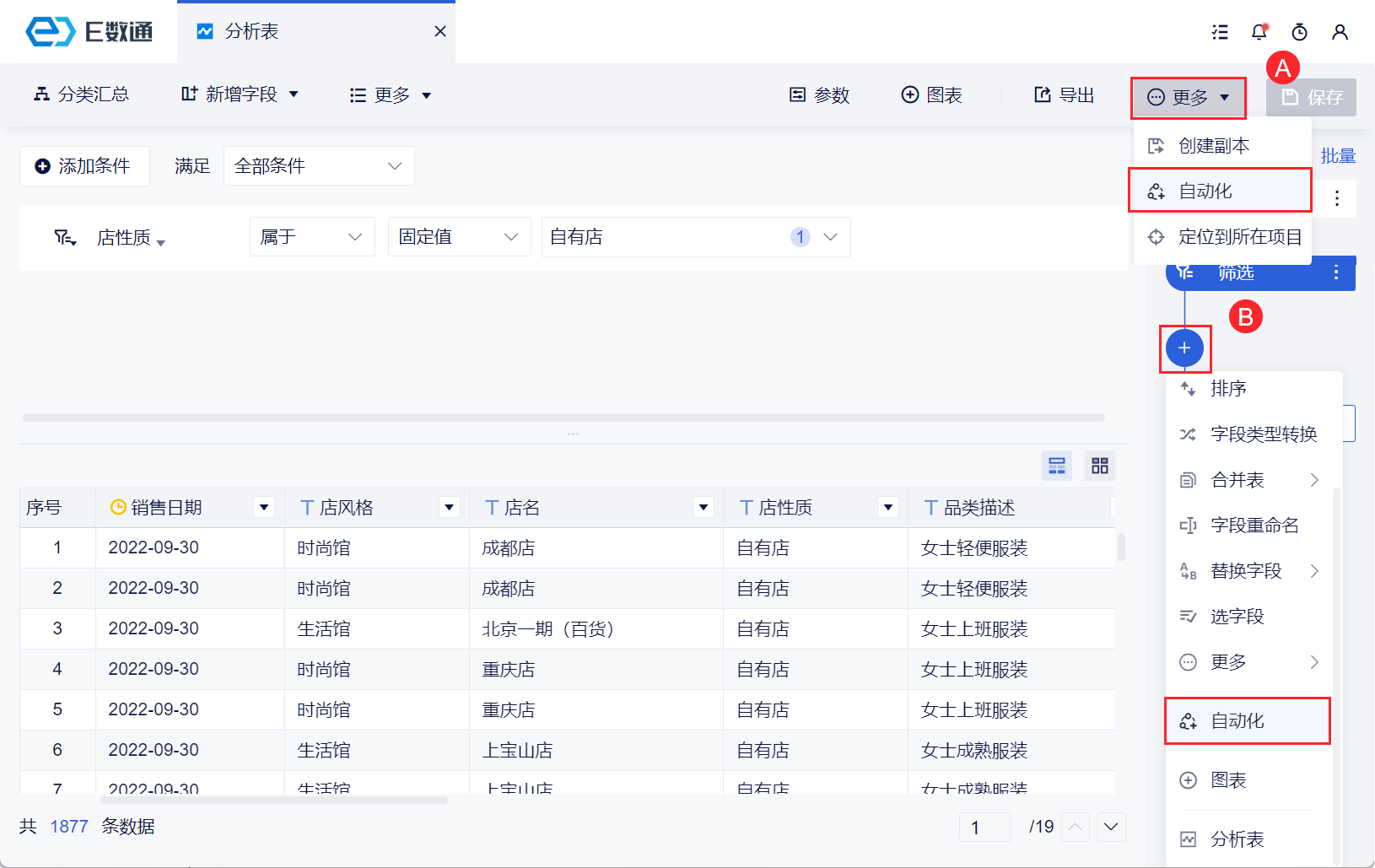The width and height of the screenshot is (1375, 868).
Task: Open the 店性质 filter field selector
Action: point(131,238)
